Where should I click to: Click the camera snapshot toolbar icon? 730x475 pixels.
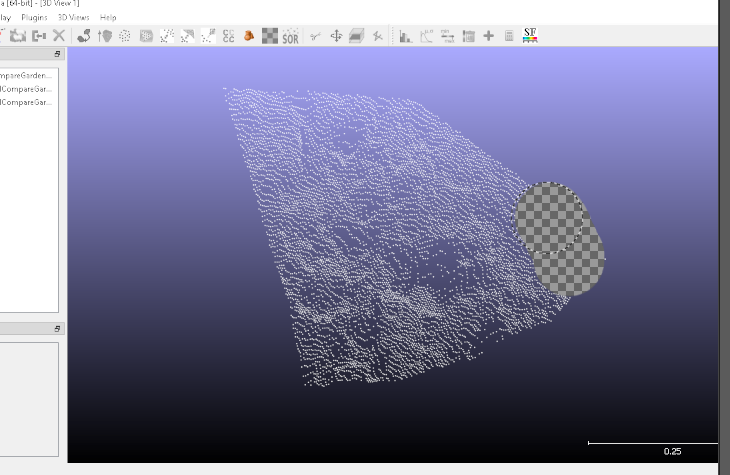click(17, 36)
